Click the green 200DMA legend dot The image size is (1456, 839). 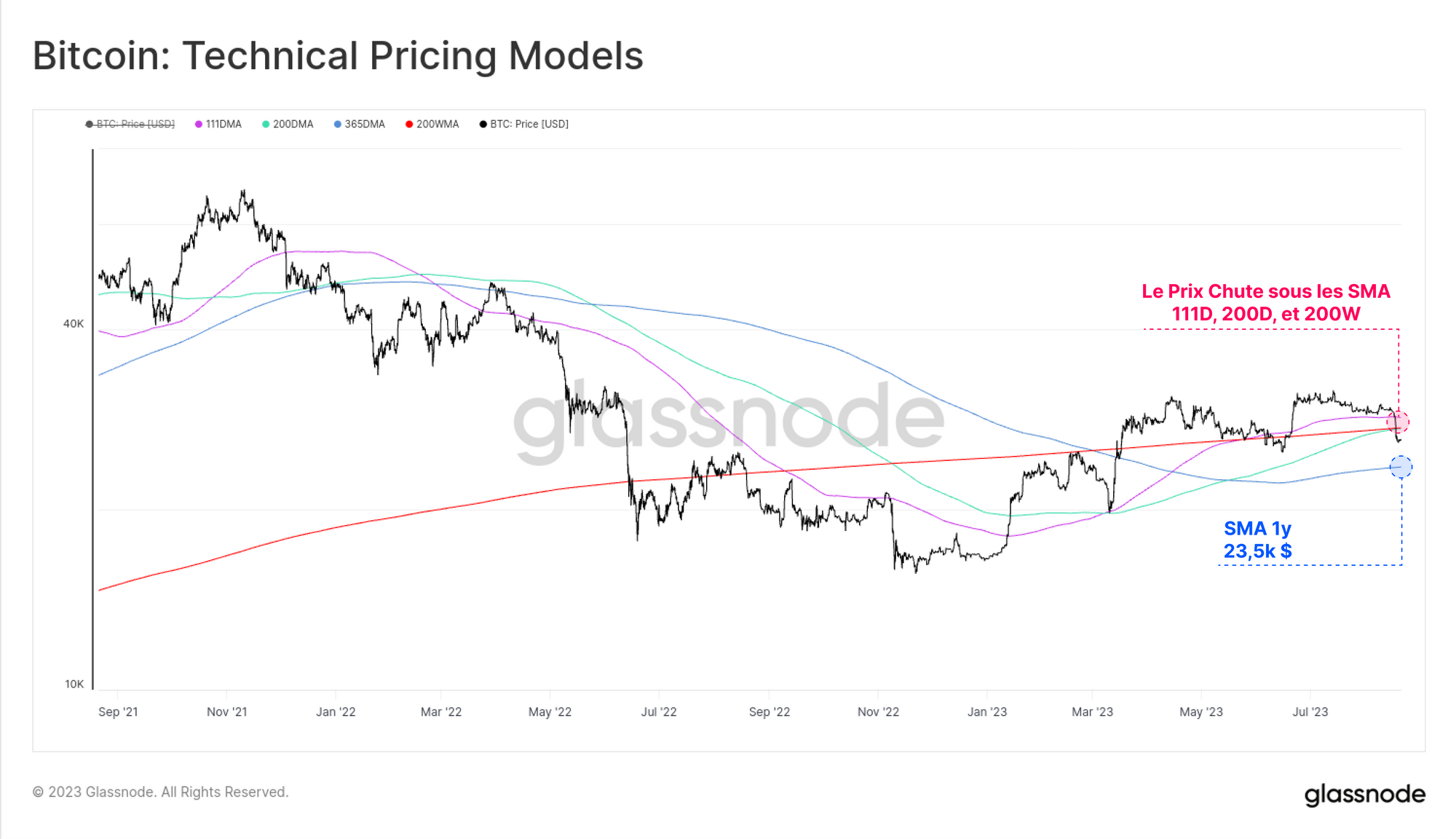pos(266,125)
